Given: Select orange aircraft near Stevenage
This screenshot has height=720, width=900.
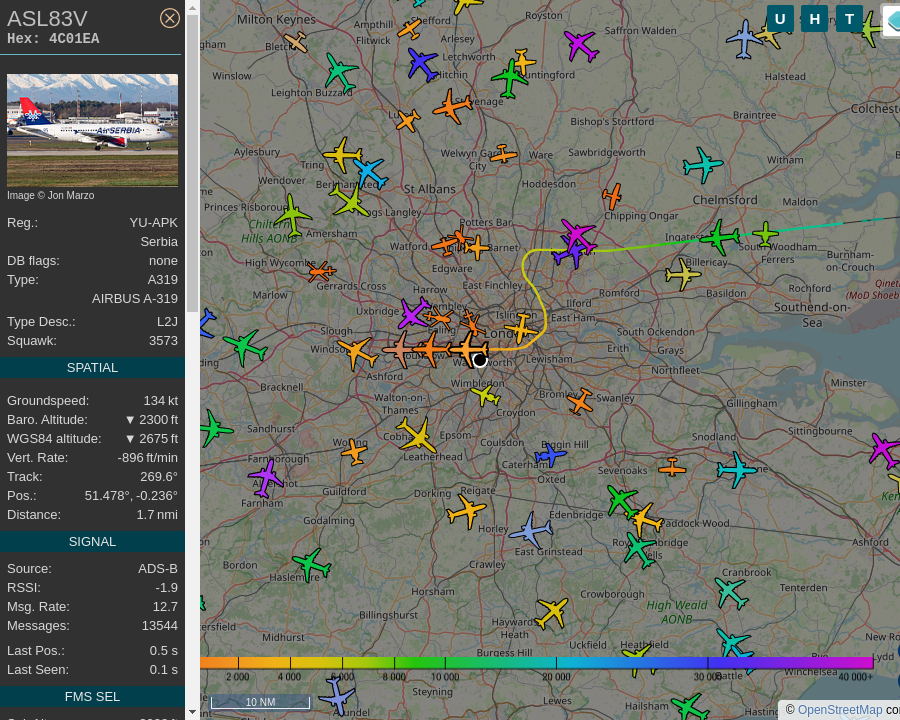Looking at the screenshot, I should click(x=453, y=106).
